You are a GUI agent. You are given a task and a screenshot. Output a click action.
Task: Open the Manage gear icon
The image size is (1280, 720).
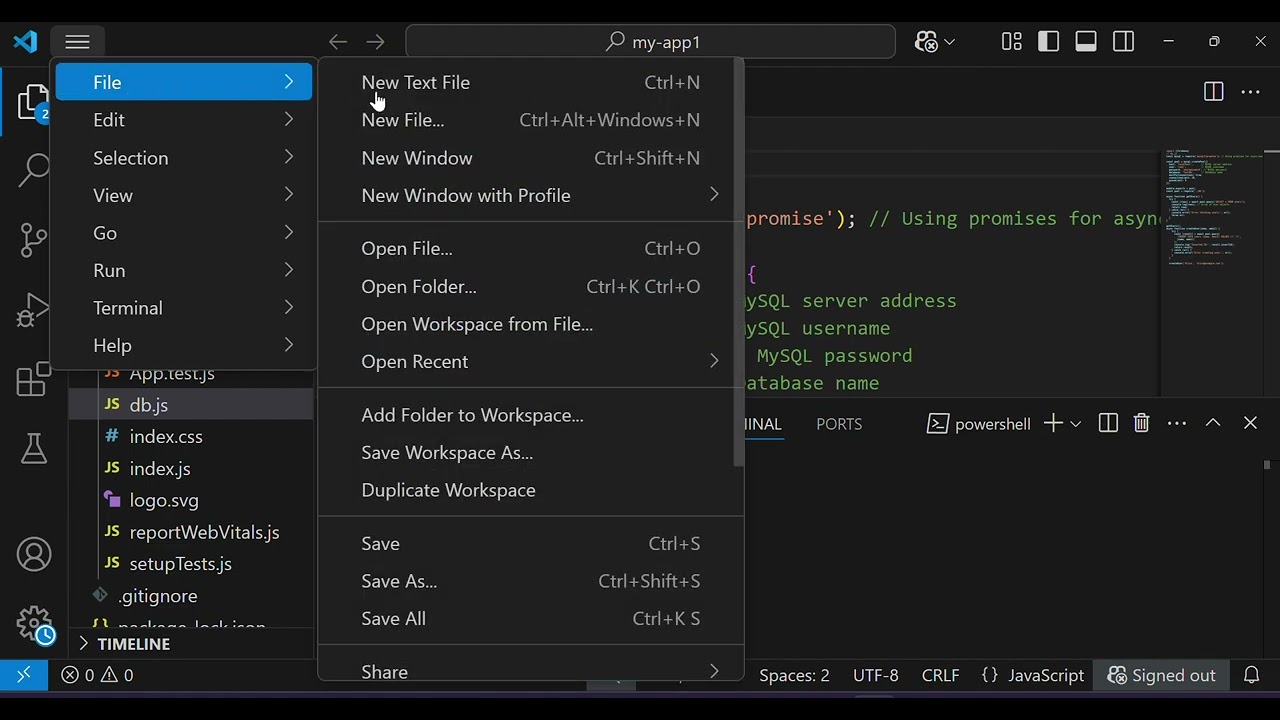33,624
